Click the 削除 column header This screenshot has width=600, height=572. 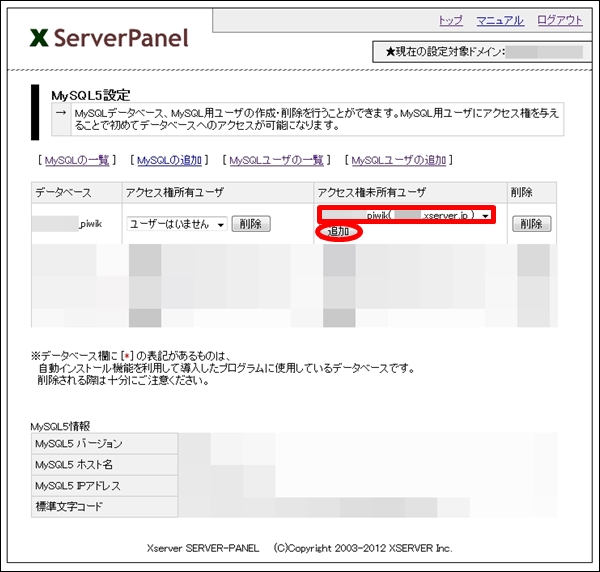point(532,192)
